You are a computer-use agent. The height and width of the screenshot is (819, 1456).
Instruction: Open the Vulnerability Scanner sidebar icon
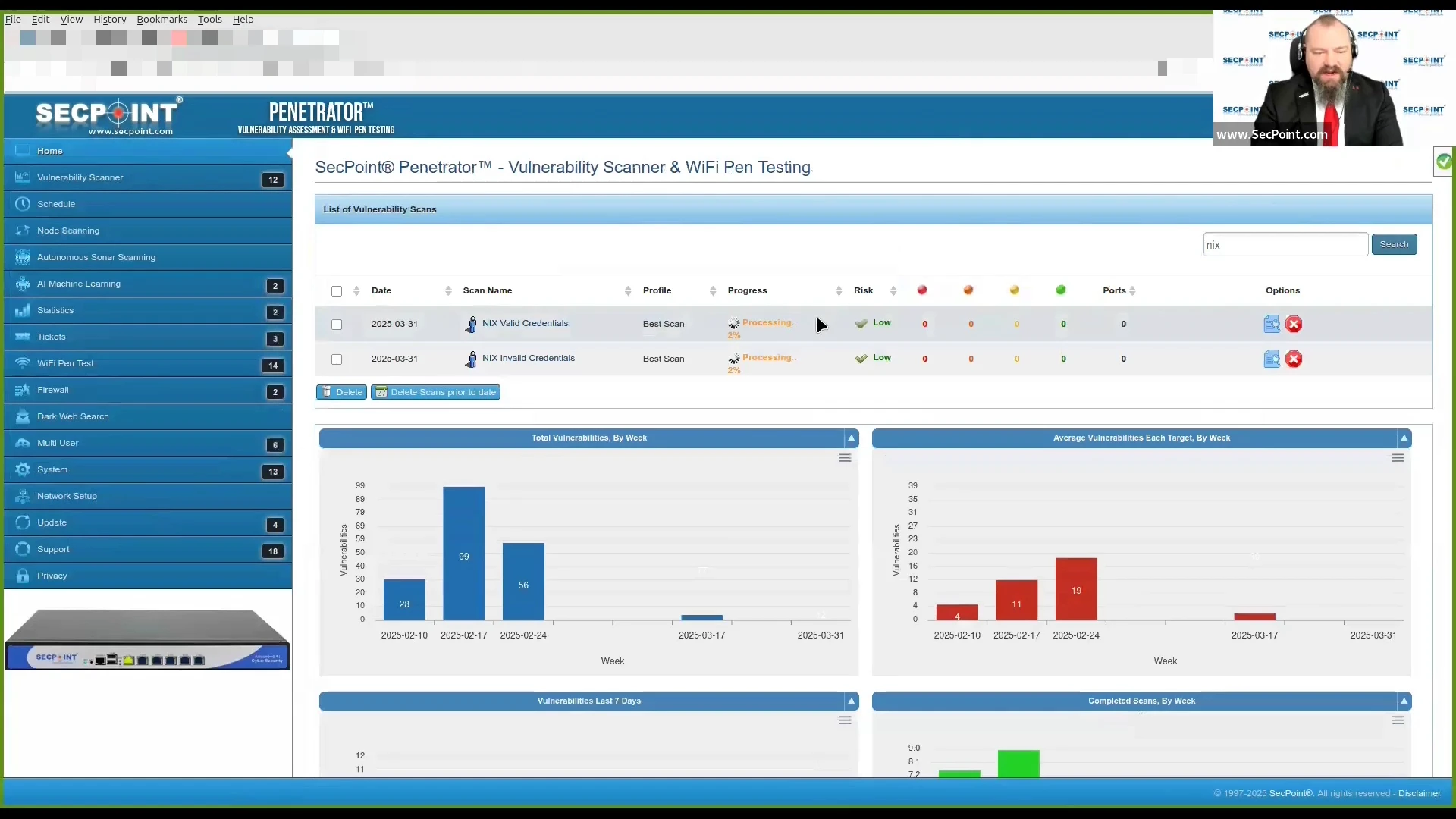click(23, 177)
